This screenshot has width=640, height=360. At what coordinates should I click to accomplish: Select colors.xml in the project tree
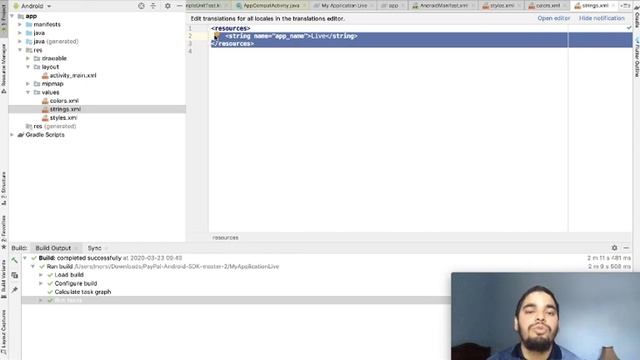(x=64, y=101)
